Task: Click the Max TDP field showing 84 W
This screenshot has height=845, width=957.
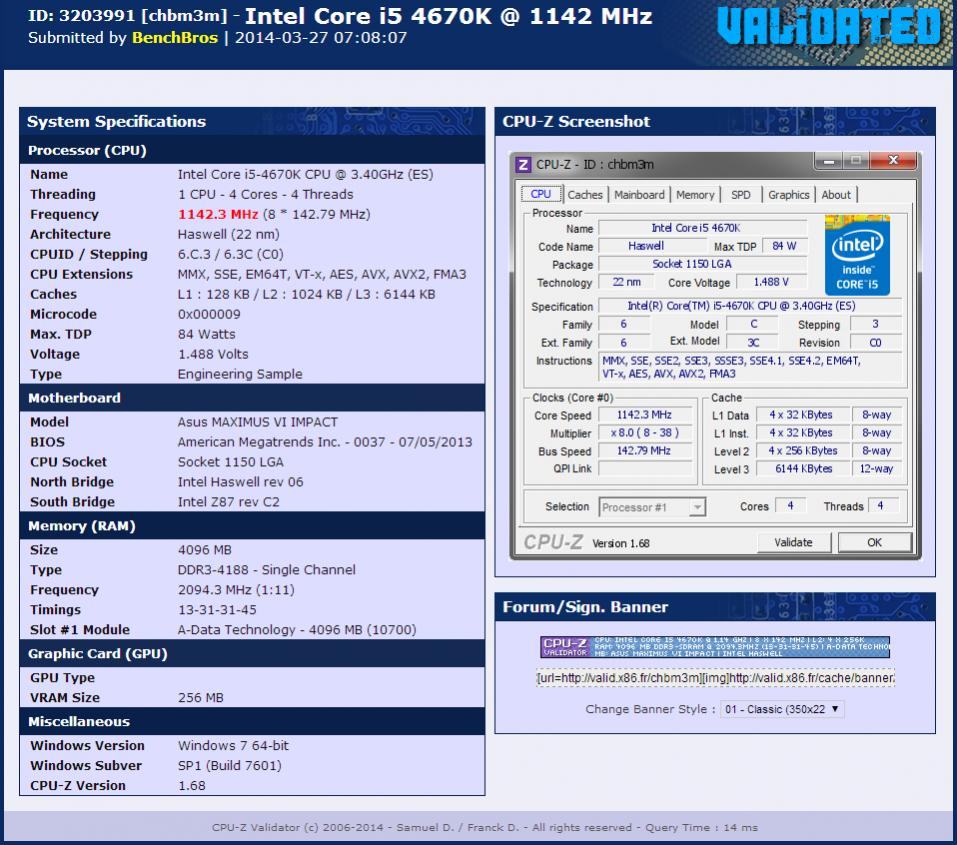Action: 784,246
